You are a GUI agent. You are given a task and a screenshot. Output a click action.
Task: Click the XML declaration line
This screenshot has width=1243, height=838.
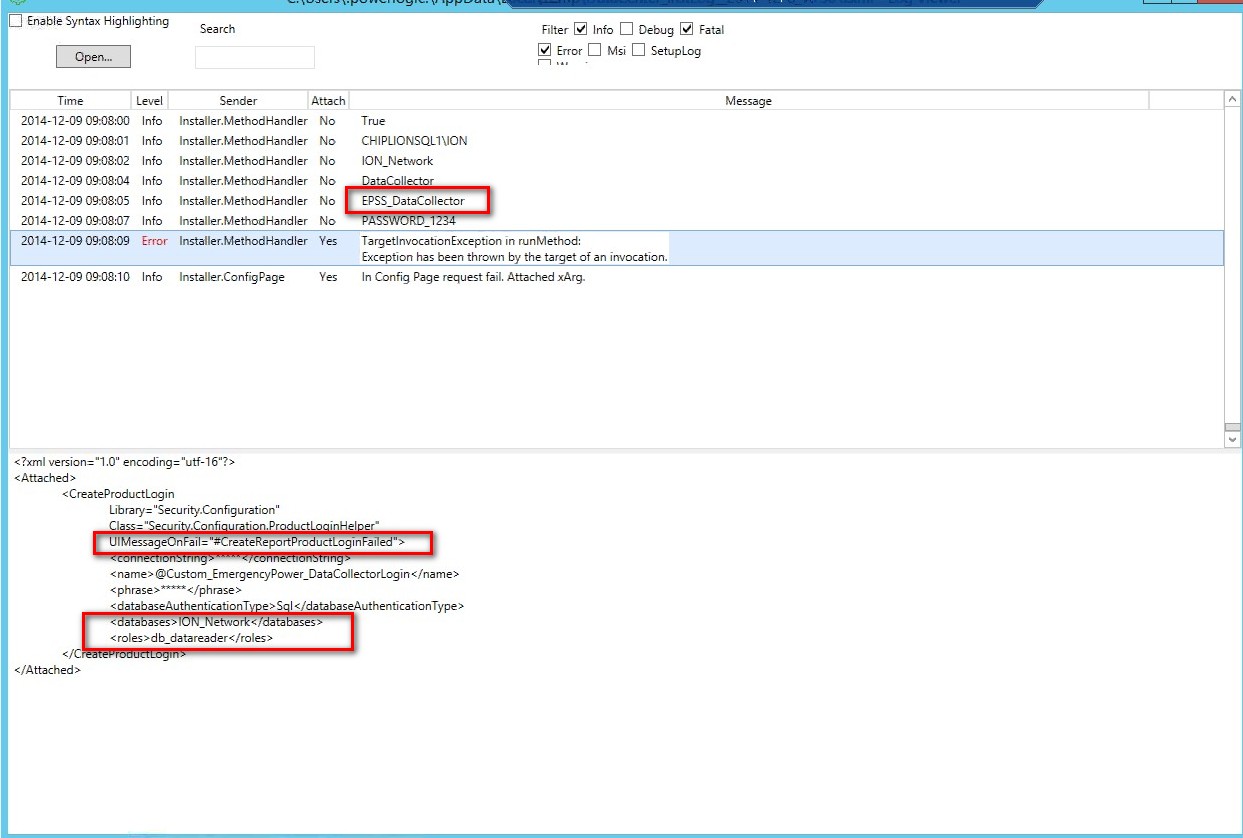coord(125,462)
